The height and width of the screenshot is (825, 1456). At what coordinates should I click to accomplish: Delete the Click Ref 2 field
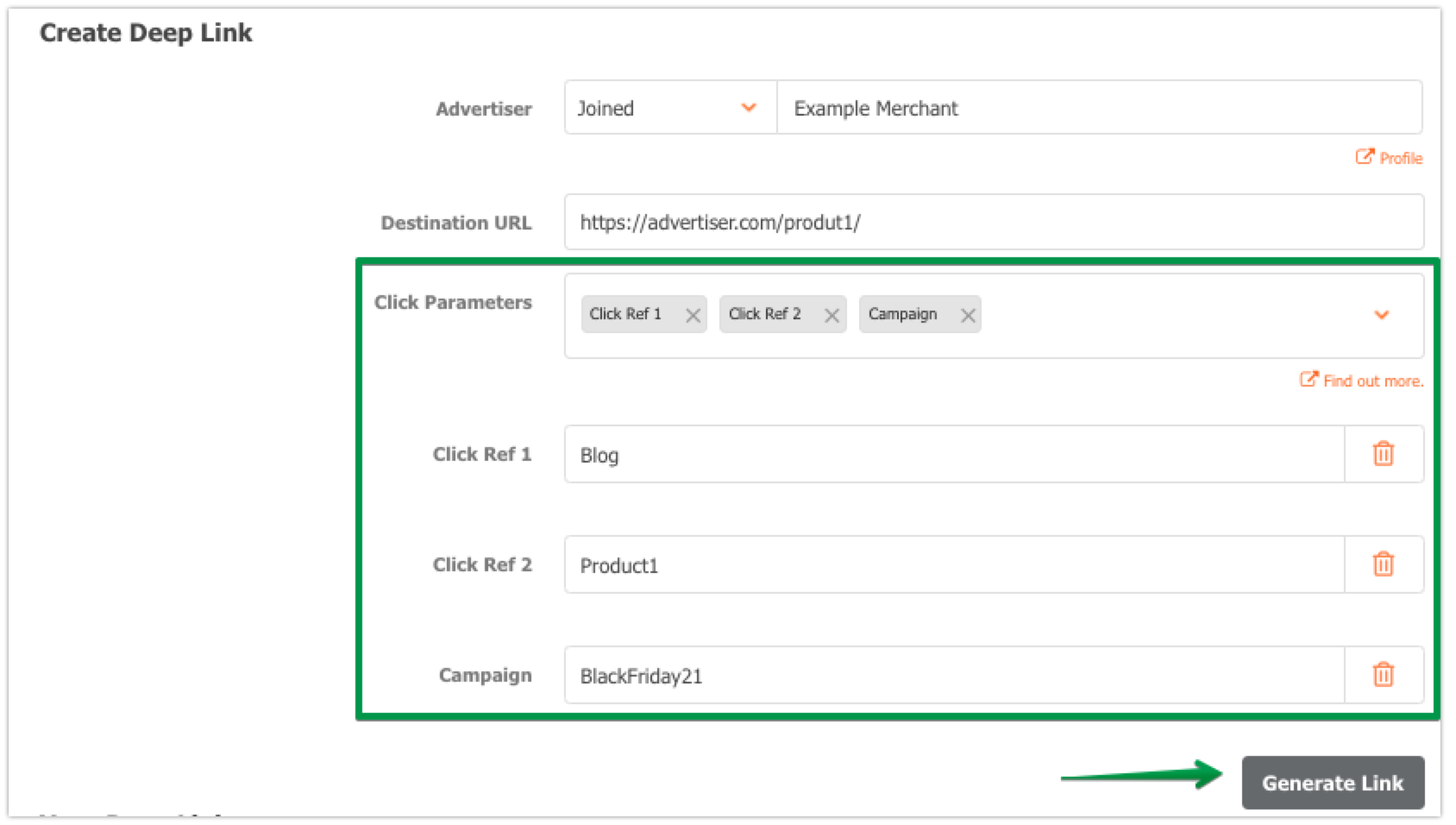tap(1383, 564)
